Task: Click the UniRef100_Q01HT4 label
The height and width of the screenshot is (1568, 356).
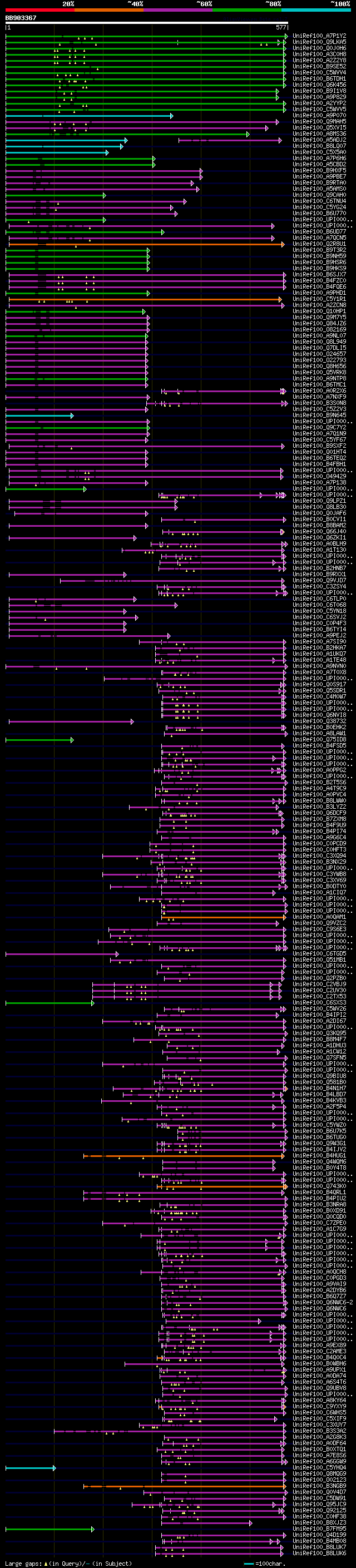Action: [x=319, y=452]
